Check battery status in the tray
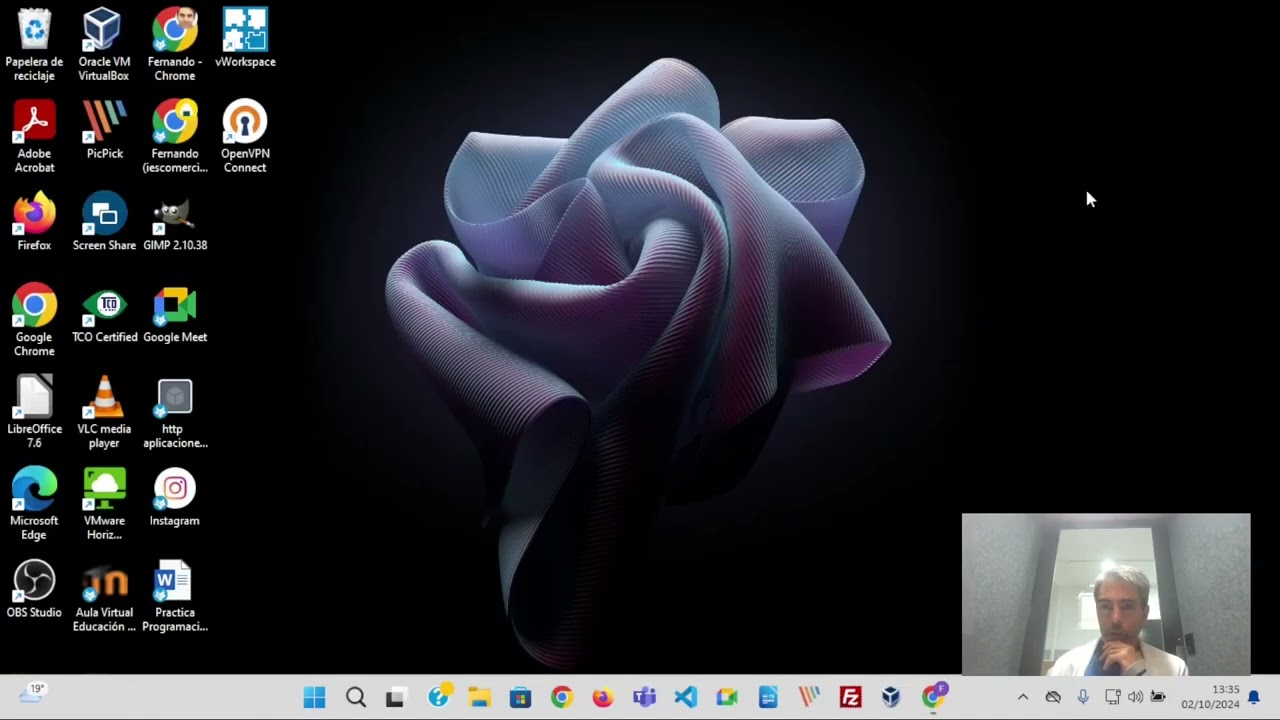Screen dimensions: 1280x720 tap(1158, 697)
